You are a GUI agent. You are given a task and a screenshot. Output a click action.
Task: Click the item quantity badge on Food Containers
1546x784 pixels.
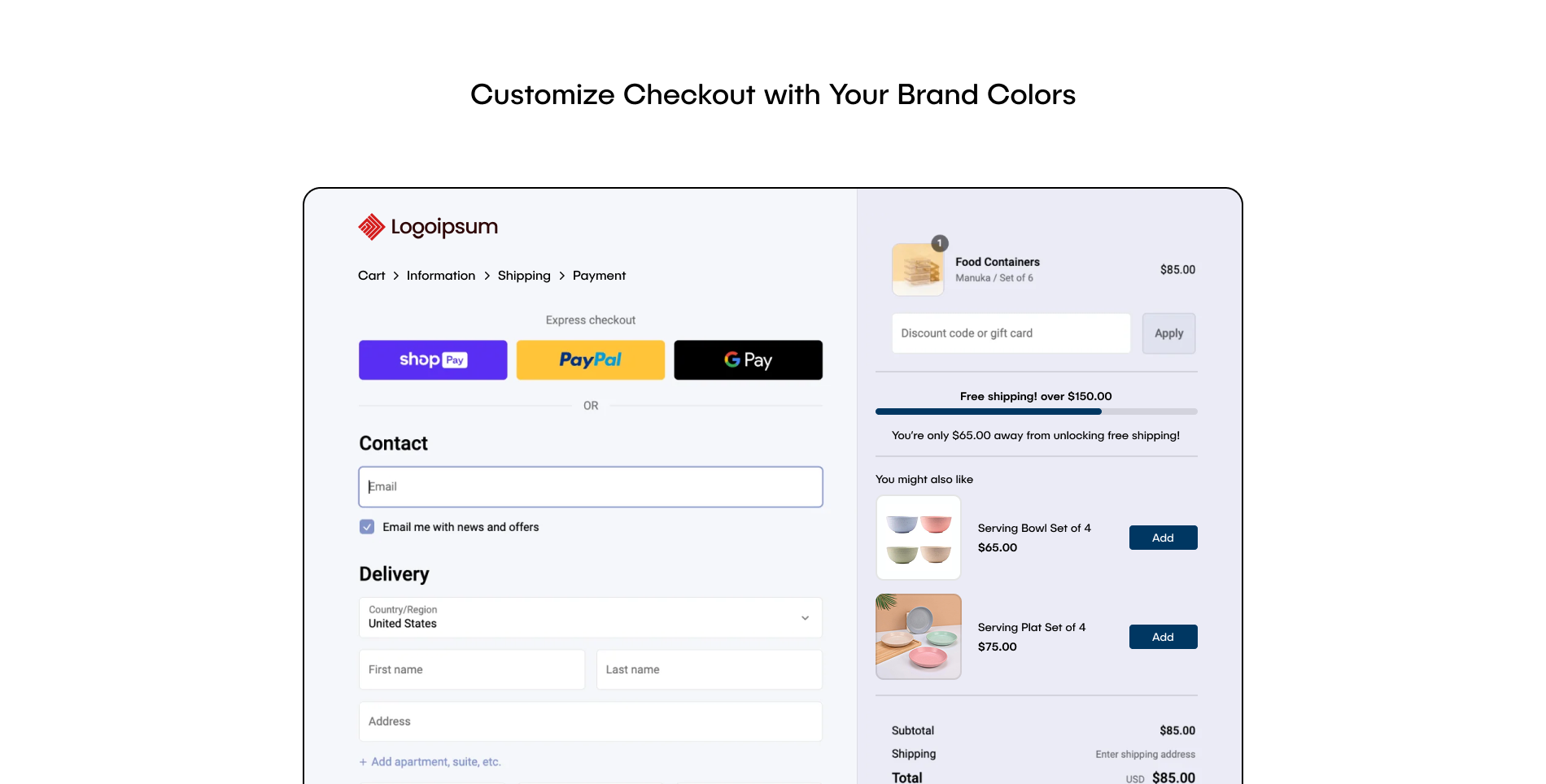tap(939, 243)
